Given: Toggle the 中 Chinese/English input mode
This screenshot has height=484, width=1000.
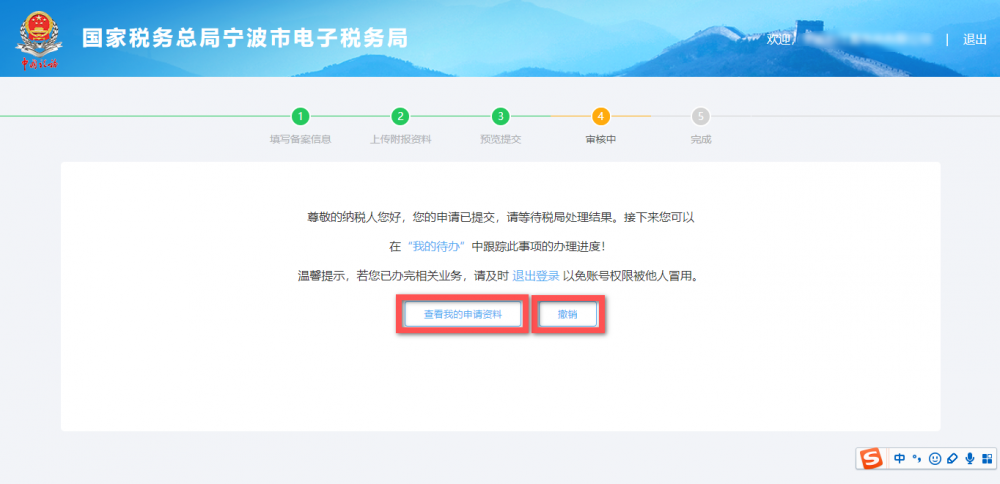Looking at the screenshot, I should (x=900, y=458).
